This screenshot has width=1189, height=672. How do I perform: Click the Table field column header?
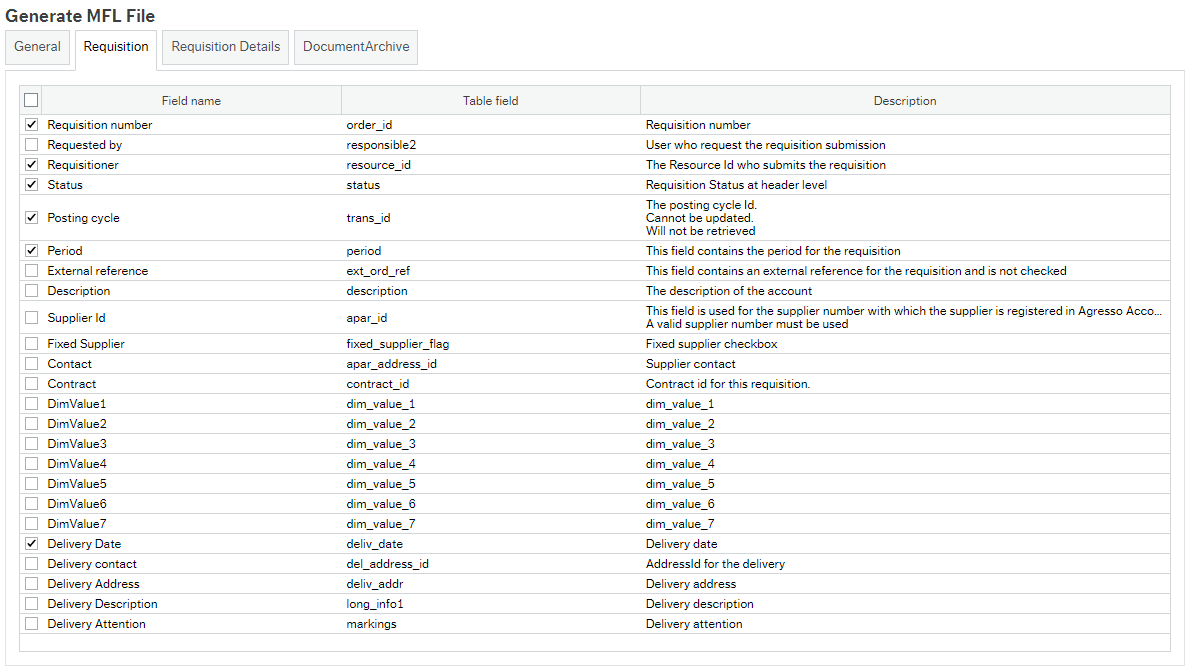point(491,101)
